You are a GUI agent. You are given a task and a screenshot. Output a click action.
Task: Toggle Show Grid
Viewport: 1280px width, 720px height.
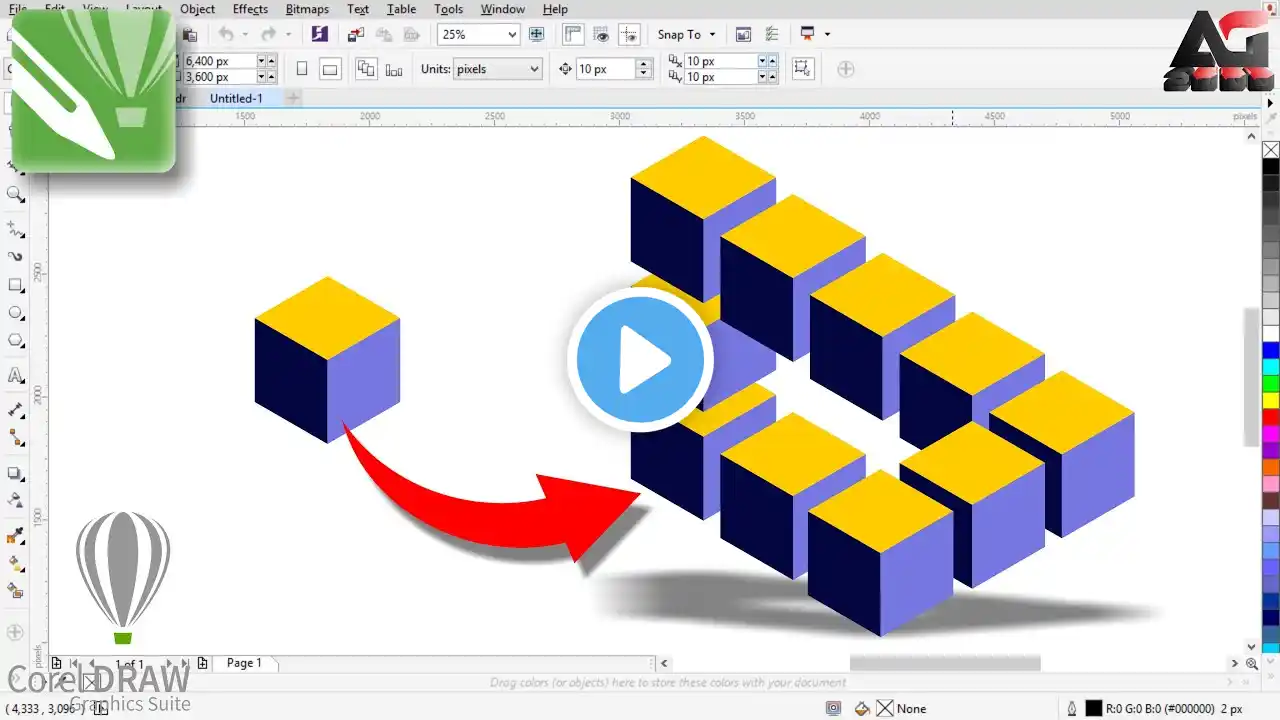tap(601, 34)
